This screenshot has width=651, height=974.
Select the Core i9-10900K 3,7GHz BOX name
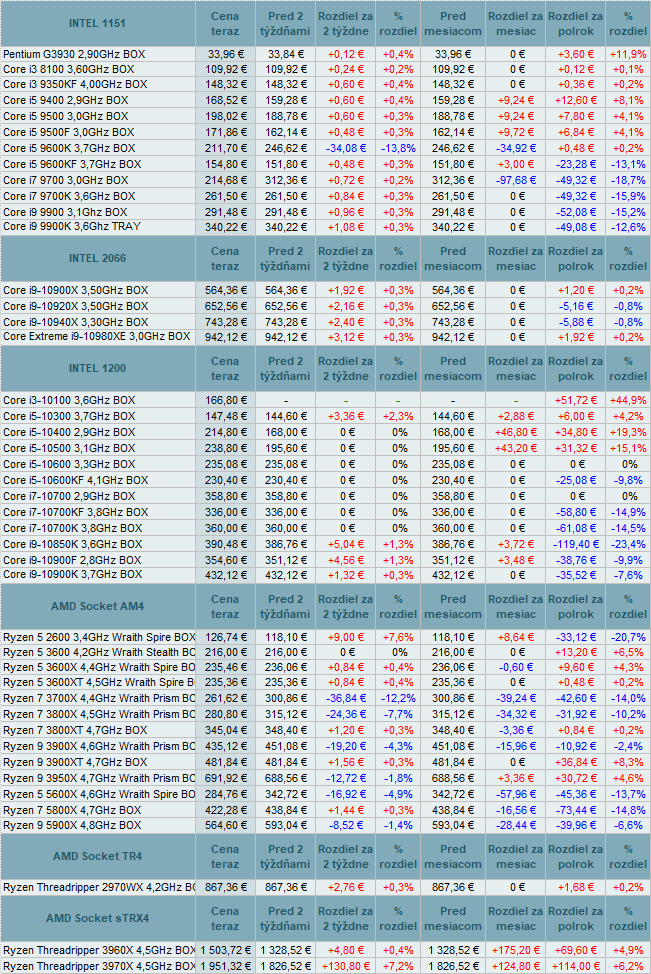coord(72,575)
